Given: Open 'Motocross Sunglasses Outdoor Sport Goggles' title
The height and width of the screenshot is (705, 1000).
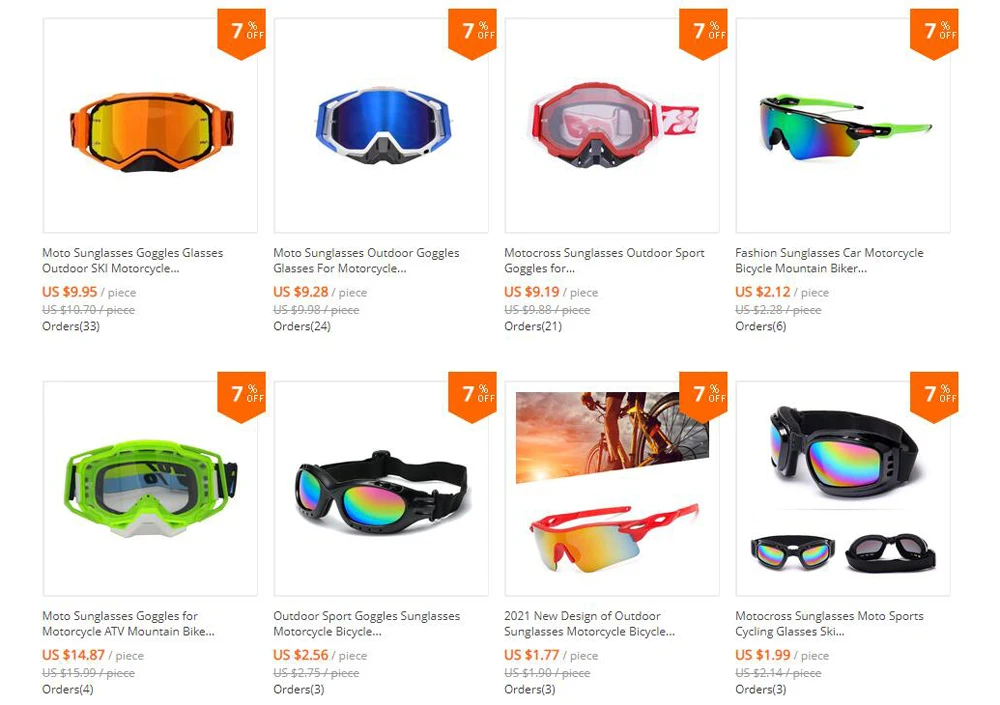Looking at the screenshot, I should click(x=604, y=260).
